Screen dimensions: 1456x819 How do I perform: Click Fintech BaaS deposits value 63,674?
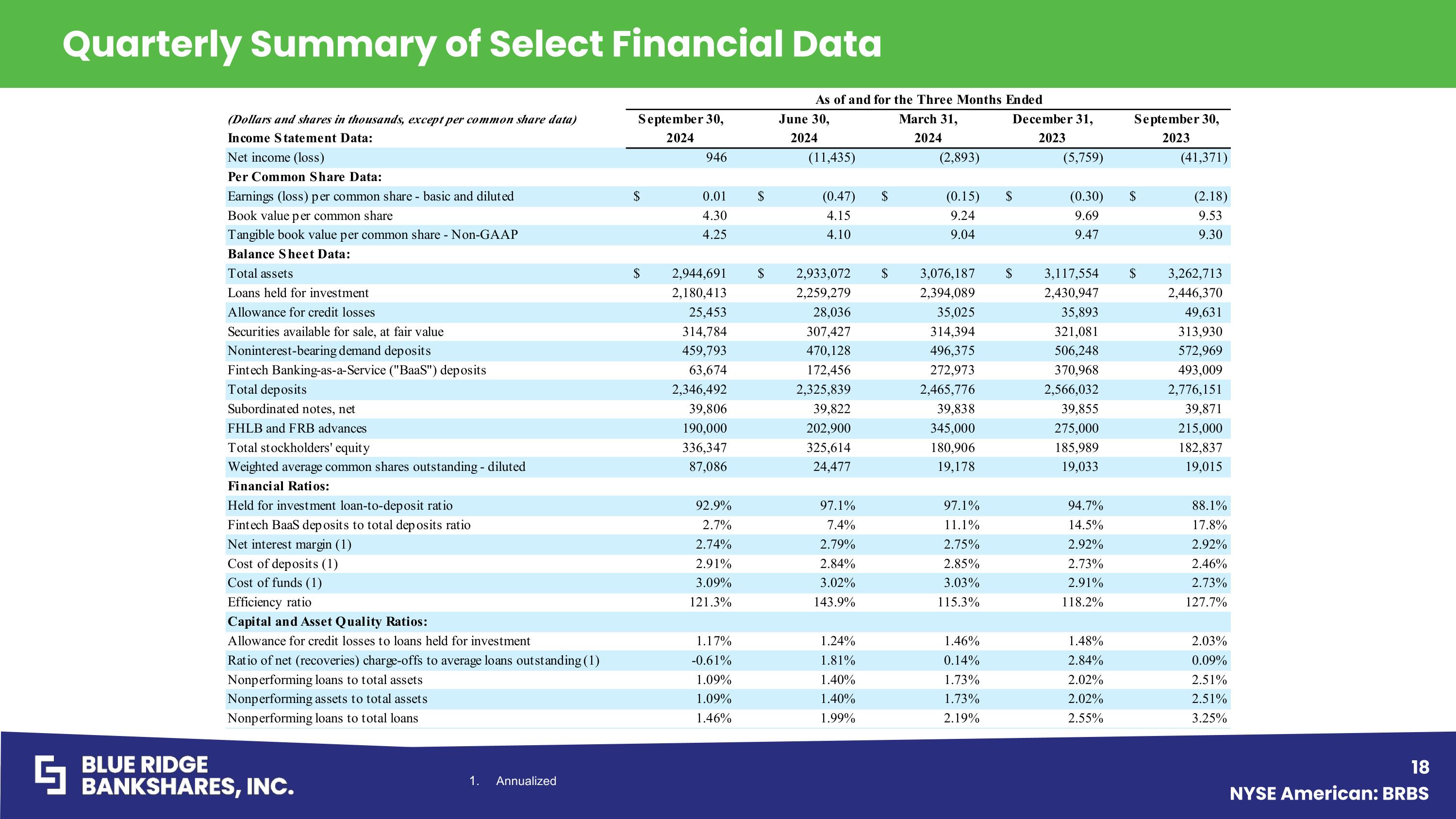(704, 370)
